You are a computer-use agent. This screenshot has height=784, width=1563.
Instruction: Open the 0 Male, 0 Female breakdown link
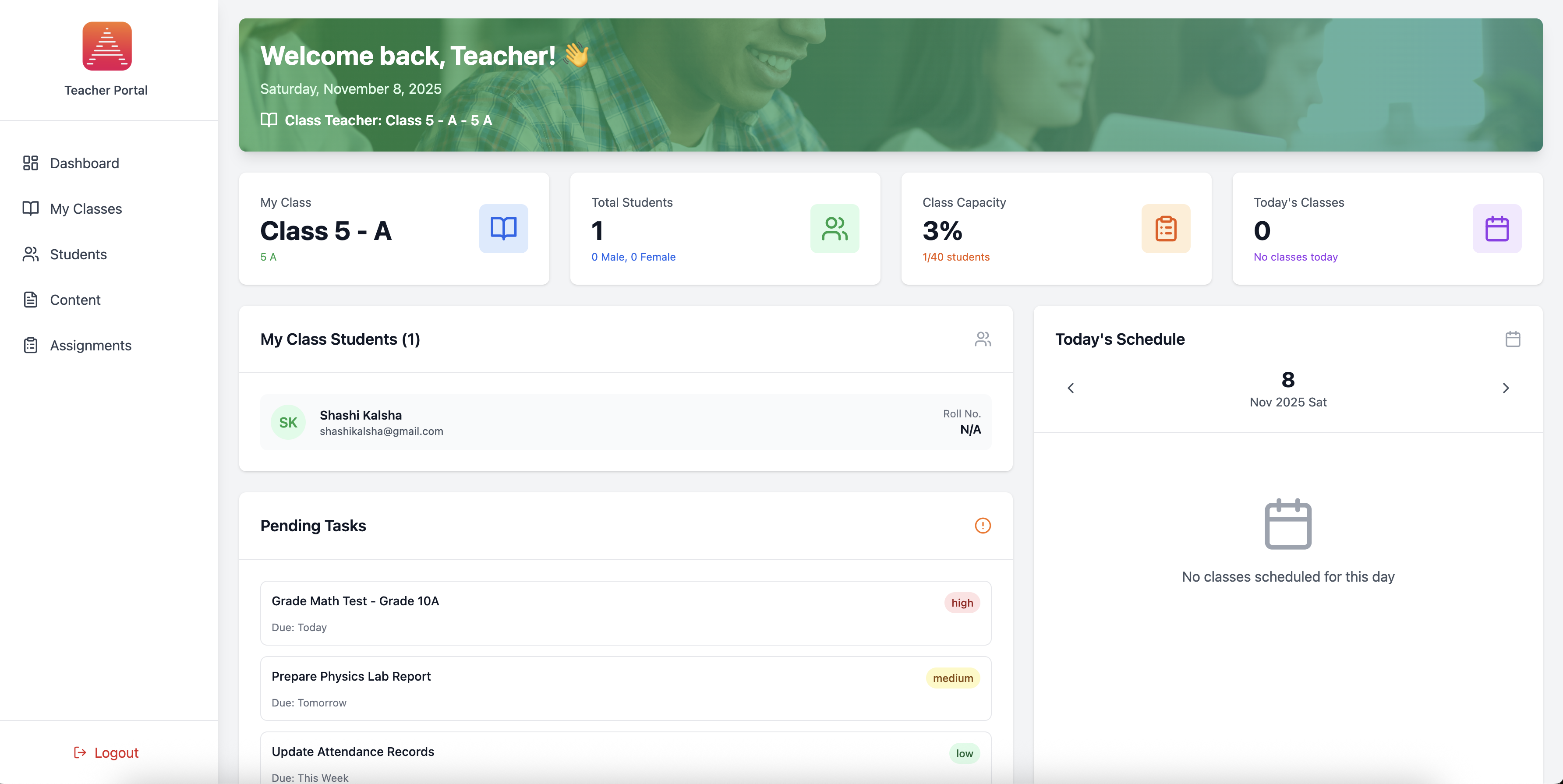pos(633,257)
